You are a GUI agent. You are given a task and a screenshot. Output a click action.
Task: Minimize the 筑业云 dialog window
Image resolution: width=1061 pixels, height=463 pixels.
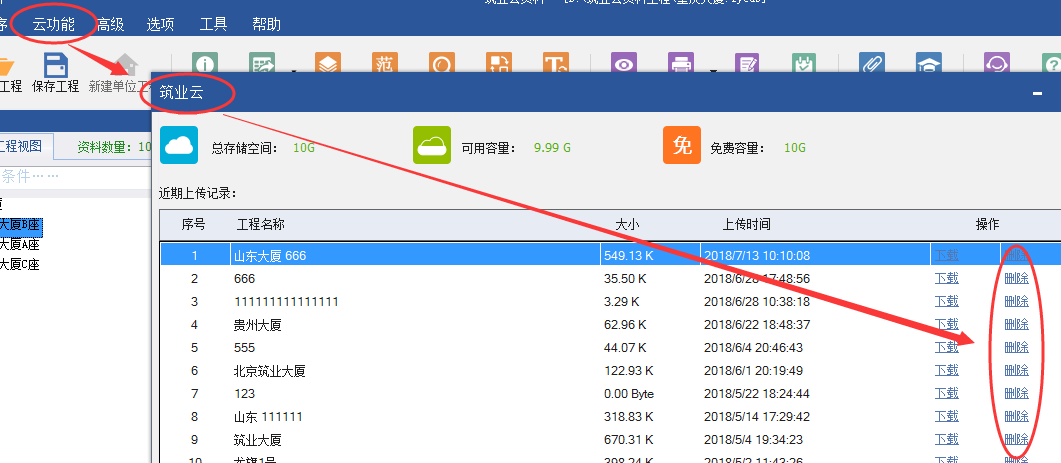1037,92
